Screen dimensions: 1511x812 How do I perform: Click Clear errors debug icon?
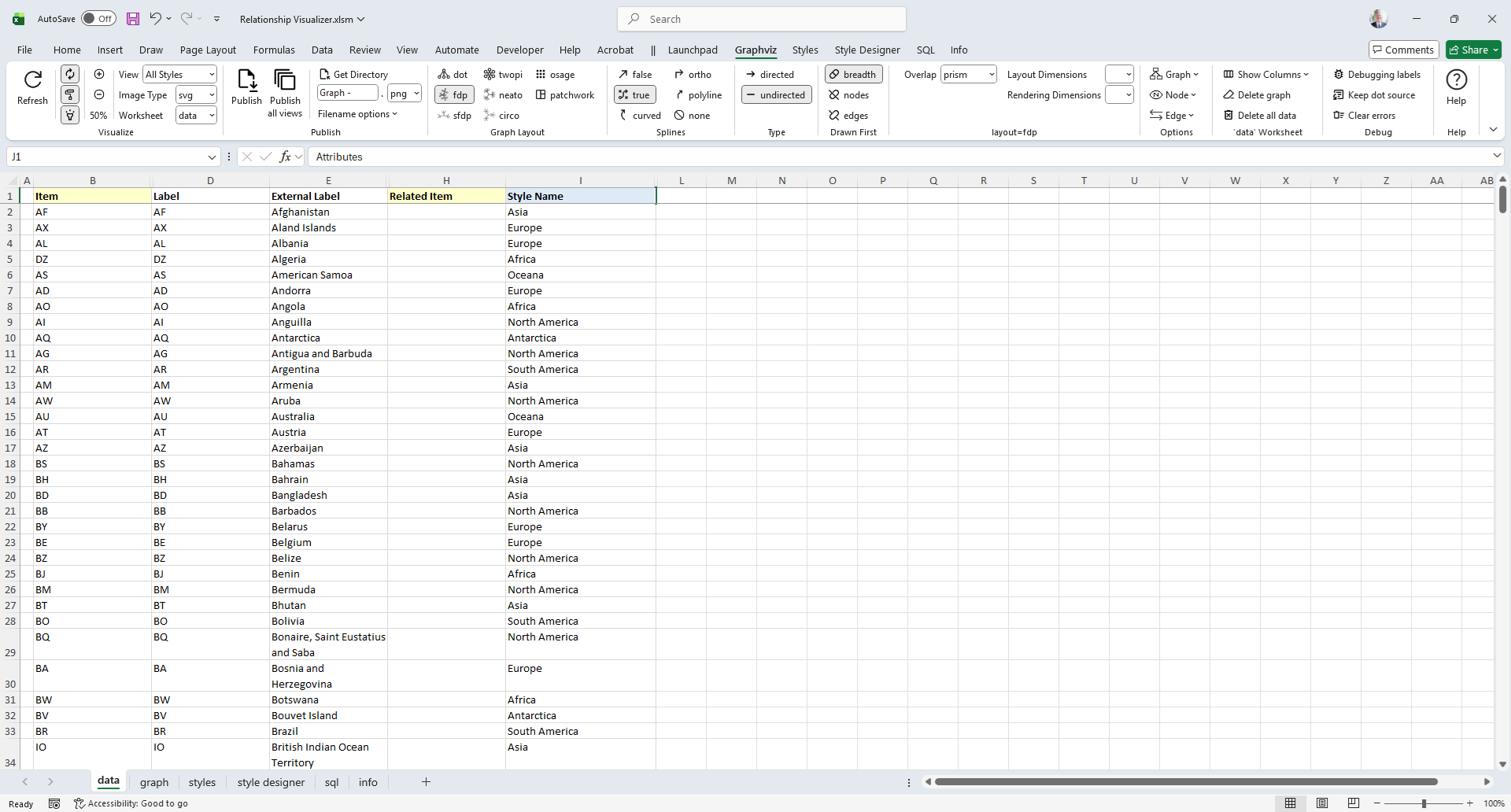(1364, 116)
